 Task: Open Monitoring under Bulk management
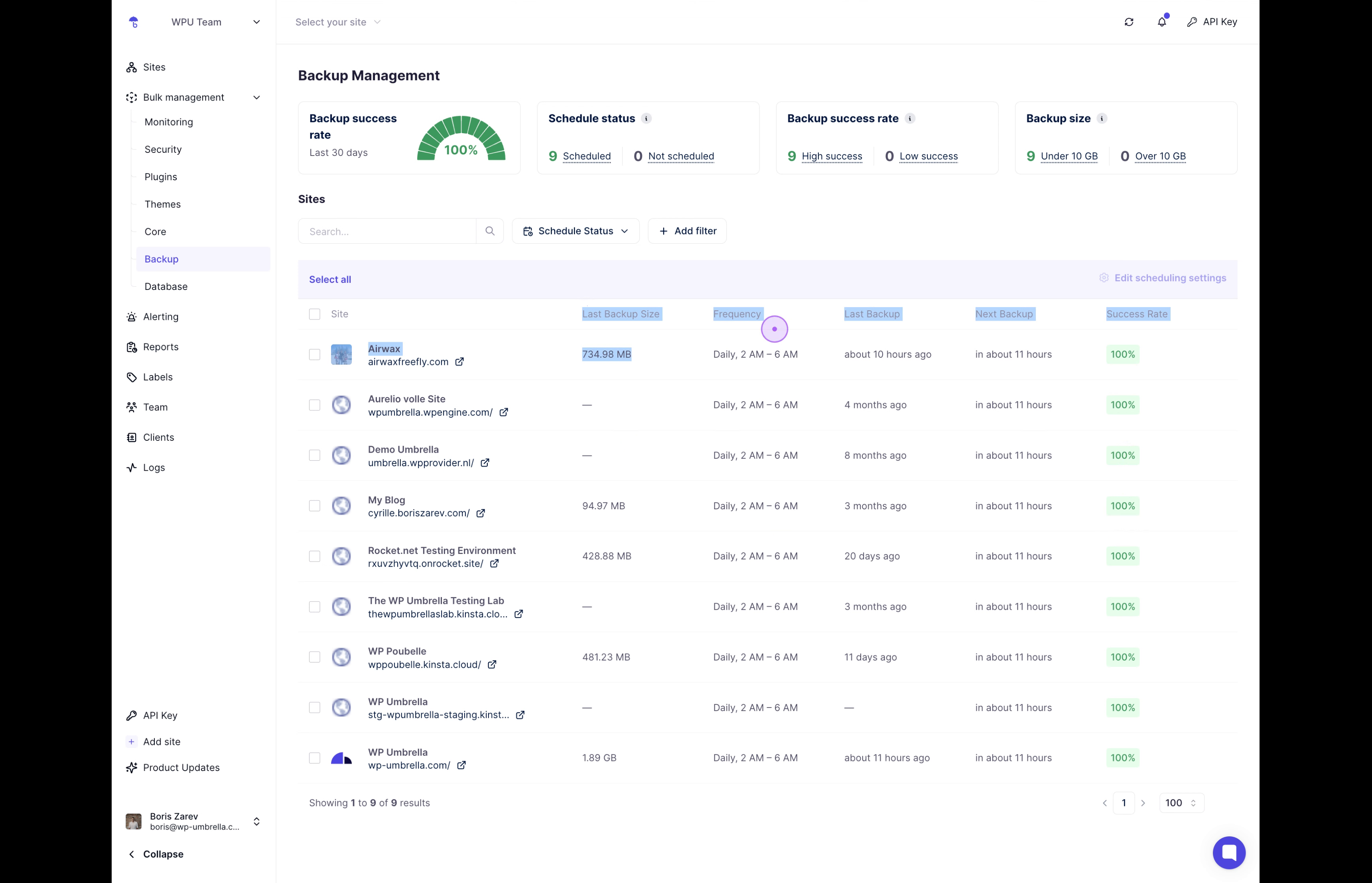click(169, 122)
